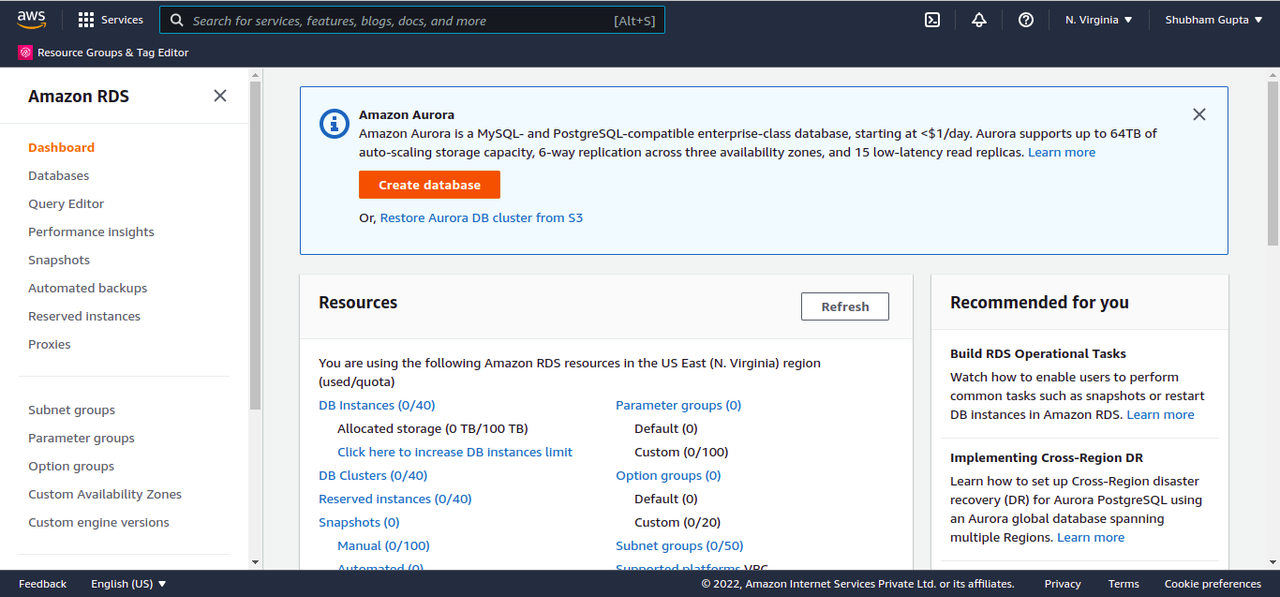Open the DB Clusters (0/40) link
Image resolution: width=1280 pixels, height=597 pixels.
click(373, 475)
